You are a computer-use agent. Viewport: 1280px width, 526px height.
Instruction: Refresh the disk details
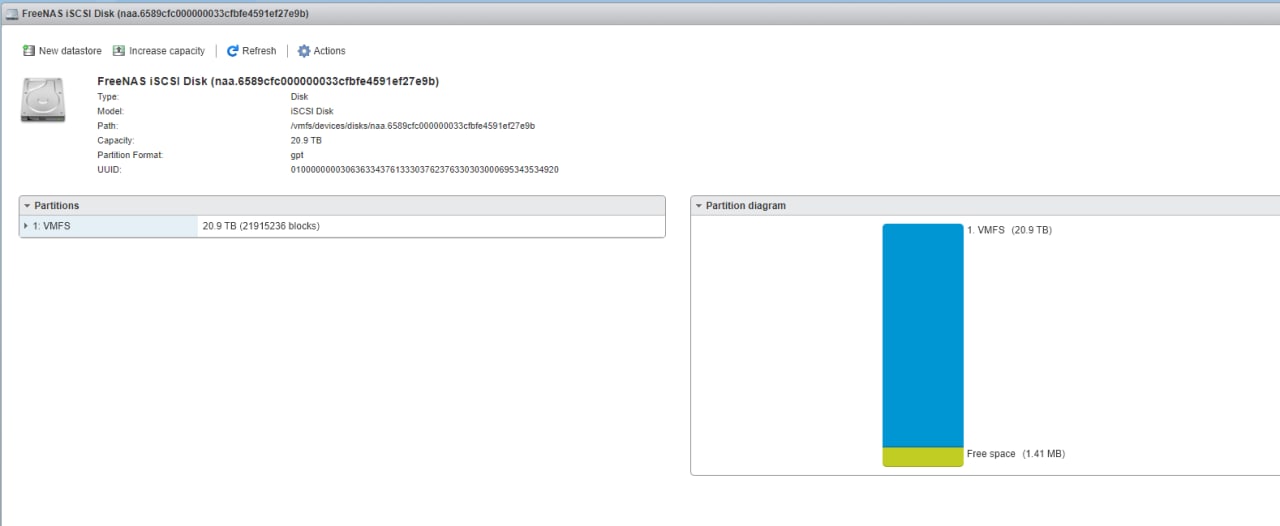[251, 51]
